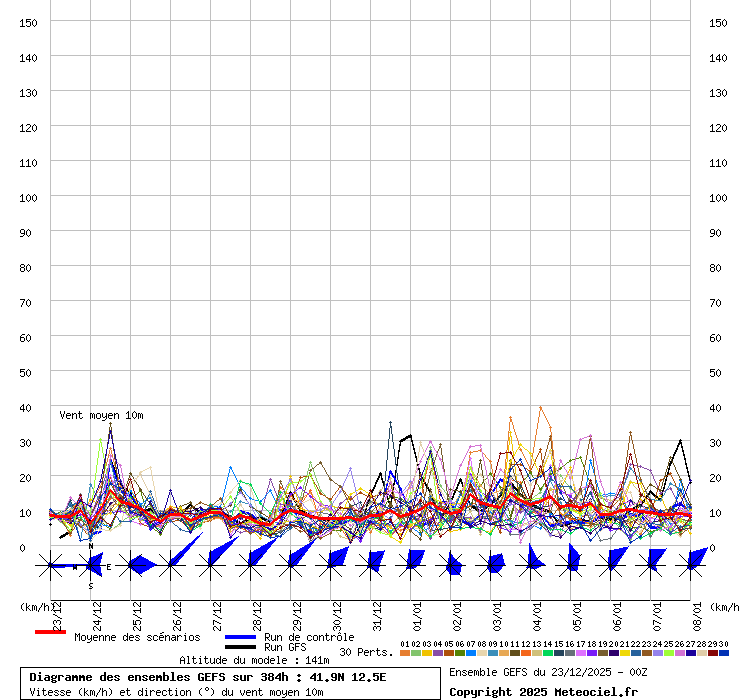The image size is (740, 700).
Task: Select the wind direction rose at 26/12
Action: point(171,565)
